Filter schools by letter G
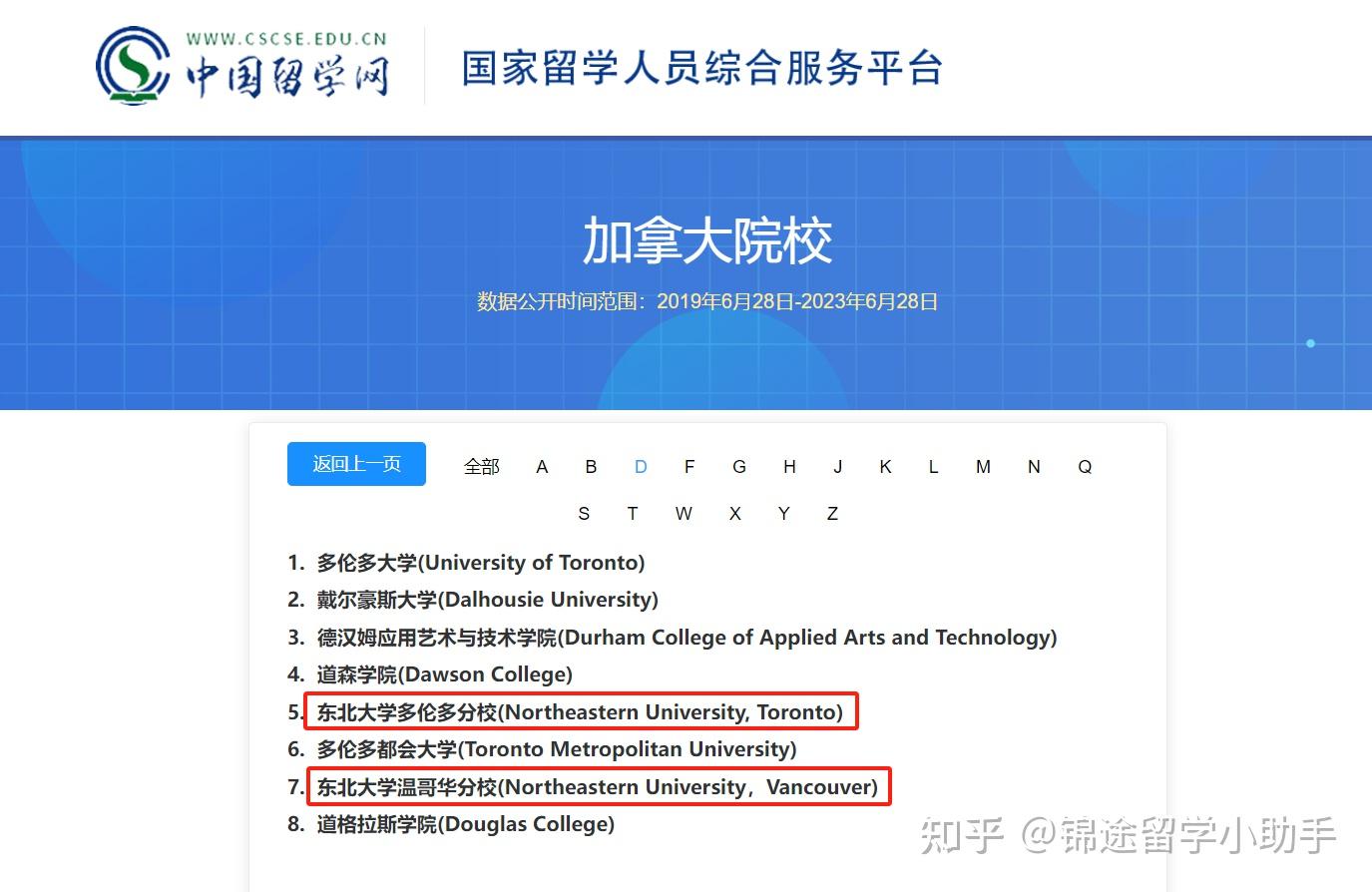This screenshot has width=1372, height=892. (x=739, y=466)
